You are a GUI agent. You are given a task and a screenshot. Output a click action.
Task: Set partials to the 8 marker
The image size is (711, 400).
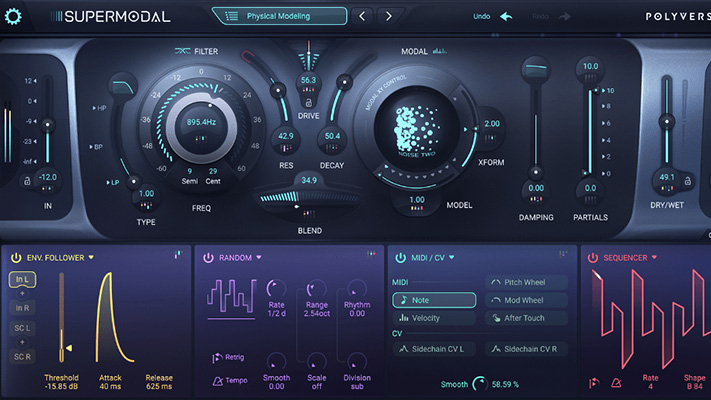tap(606, 106)
